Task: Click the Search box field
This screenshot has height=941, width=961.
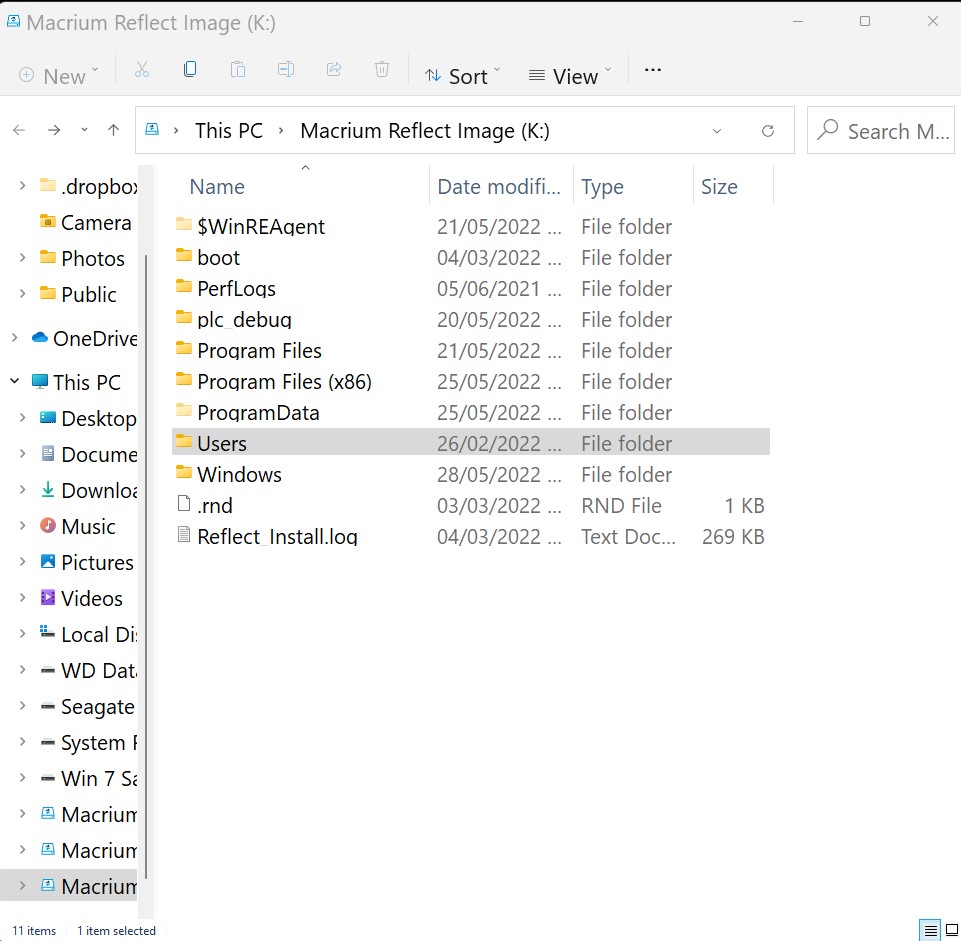Action: click(883, 131)
